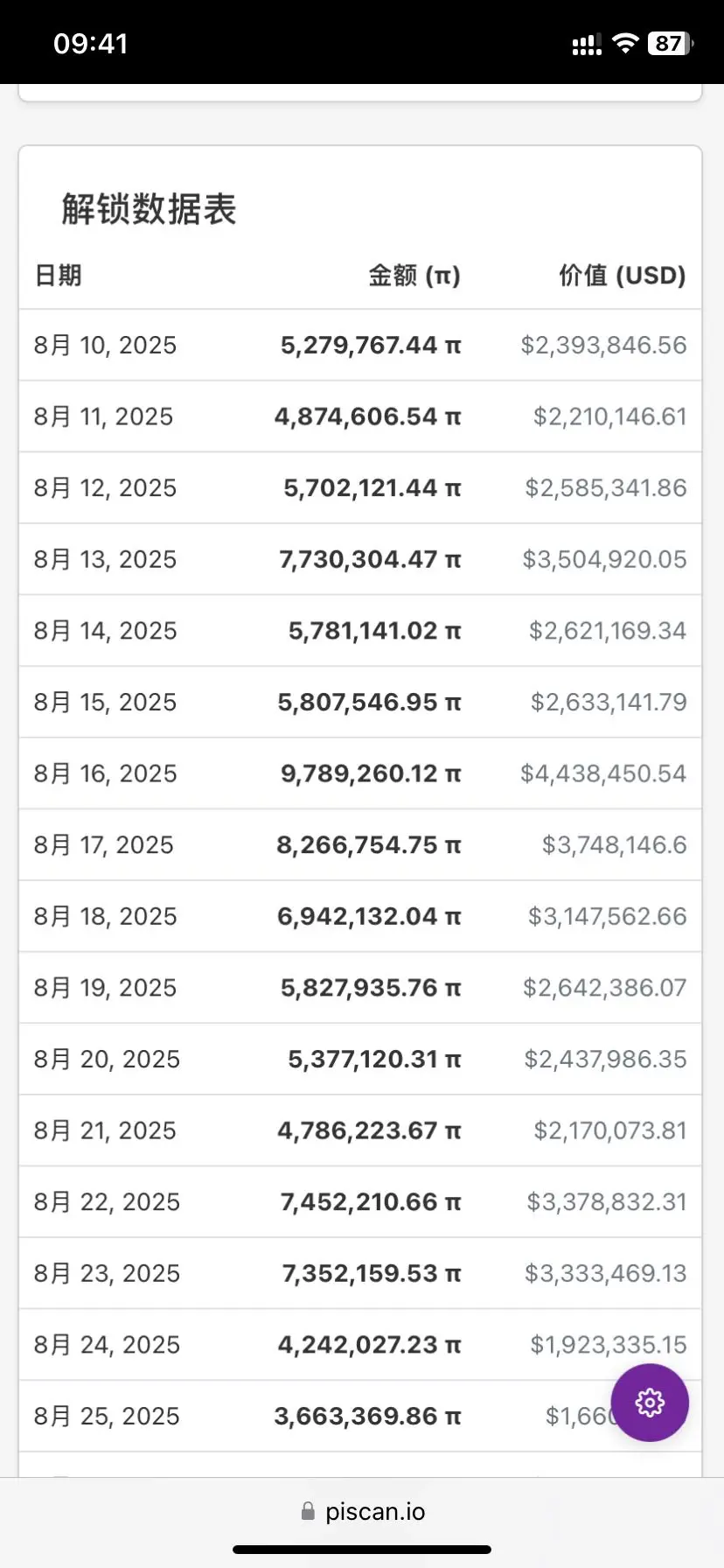Viewport: 724px width, 1568px height.
Task: Tap the cellular signal bars icon
Action: [587, 45]
